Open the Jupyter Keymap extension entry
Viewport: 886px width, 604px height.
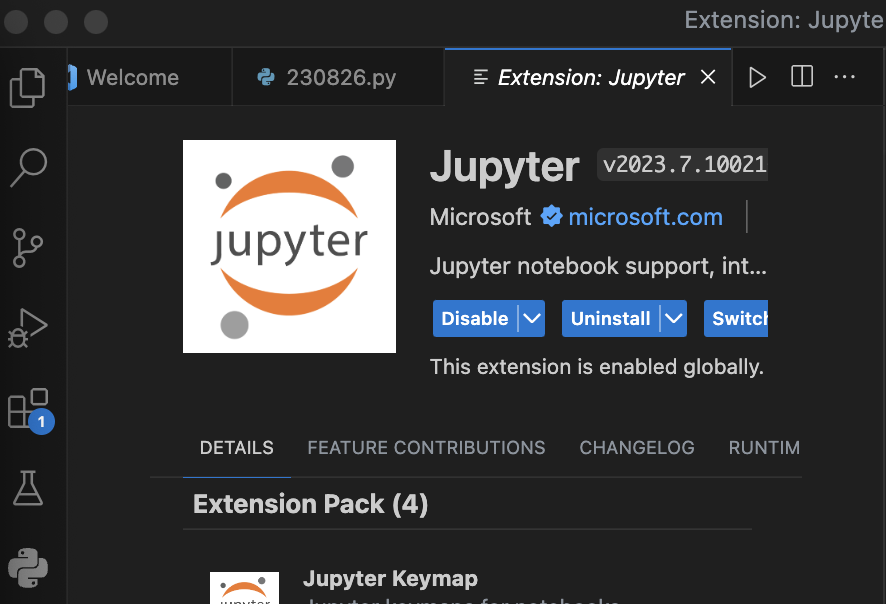pos(390,579)
